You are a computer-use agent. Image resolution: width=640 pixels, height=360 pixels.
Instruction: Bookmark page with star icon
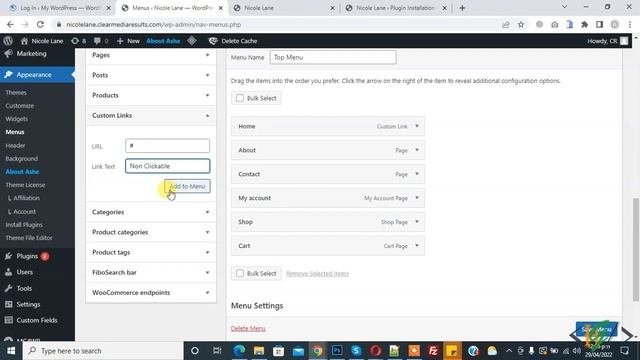521,24
